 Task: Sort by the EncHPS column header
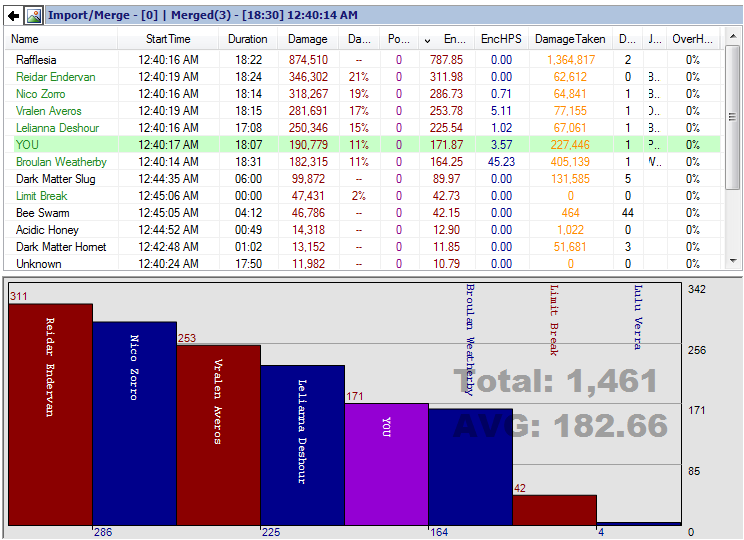click(x=501, y=39)
